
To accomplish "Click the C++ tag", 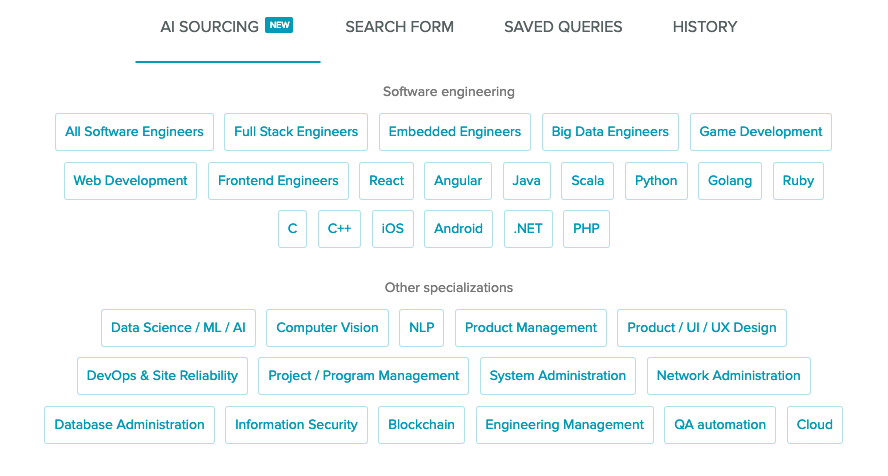I will pos(339,229).
